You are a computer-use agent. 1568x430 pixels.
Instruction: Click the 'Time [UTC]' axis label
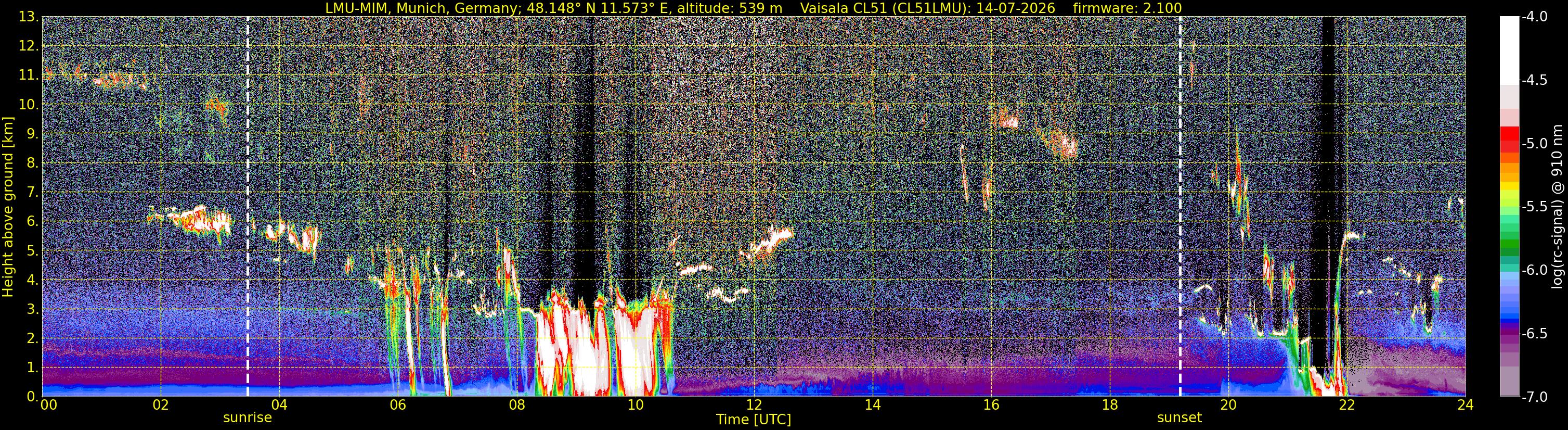tap(754, 420)
